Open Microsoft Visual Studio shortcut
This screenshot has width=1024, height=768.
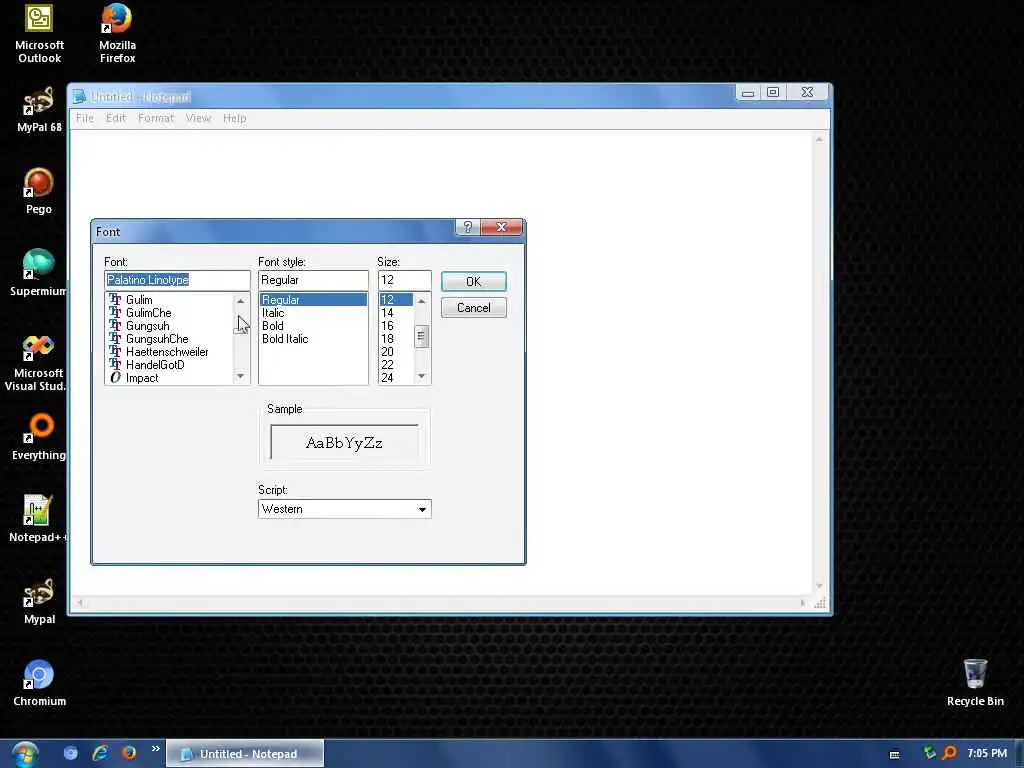coord(36,362)
